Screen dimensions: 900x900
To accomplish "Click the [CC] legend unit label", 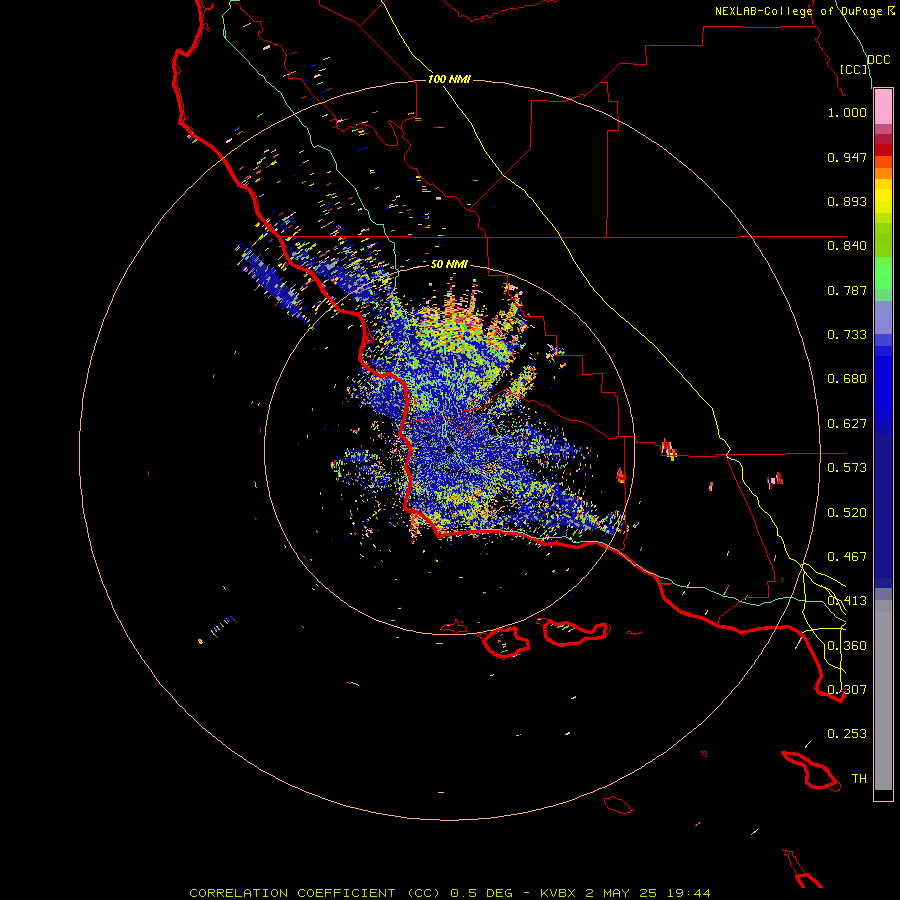I will click(x=854, y=69).
